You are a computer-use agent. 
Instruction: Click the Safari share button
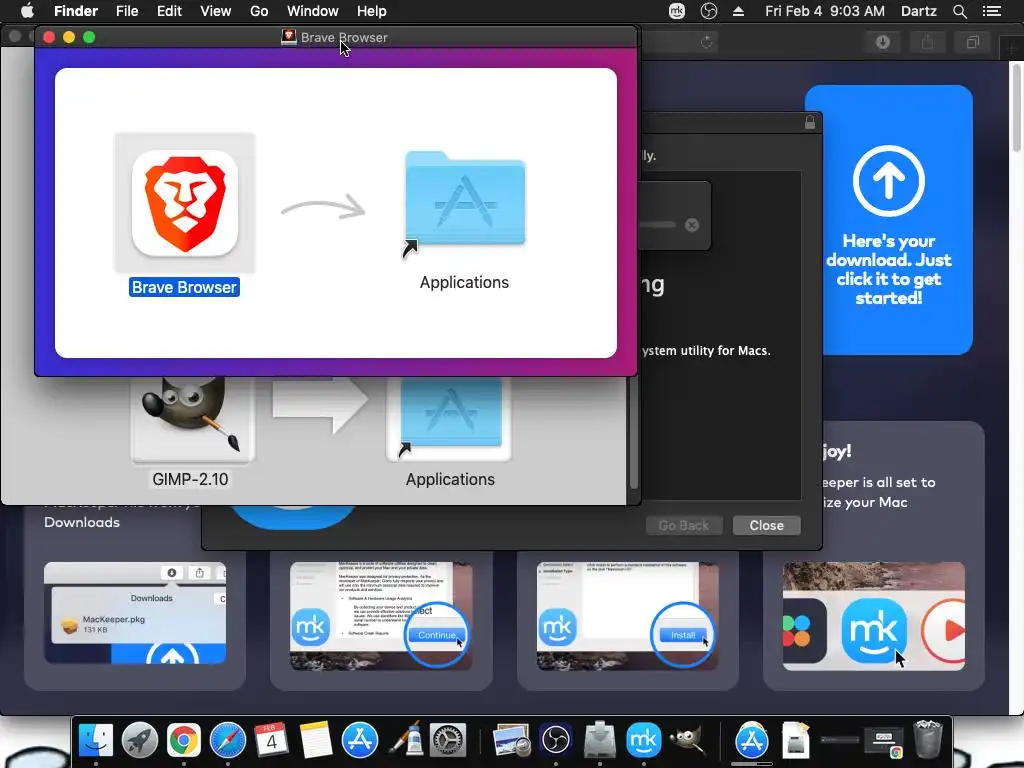pyautogui.click(x=927, y=42)
